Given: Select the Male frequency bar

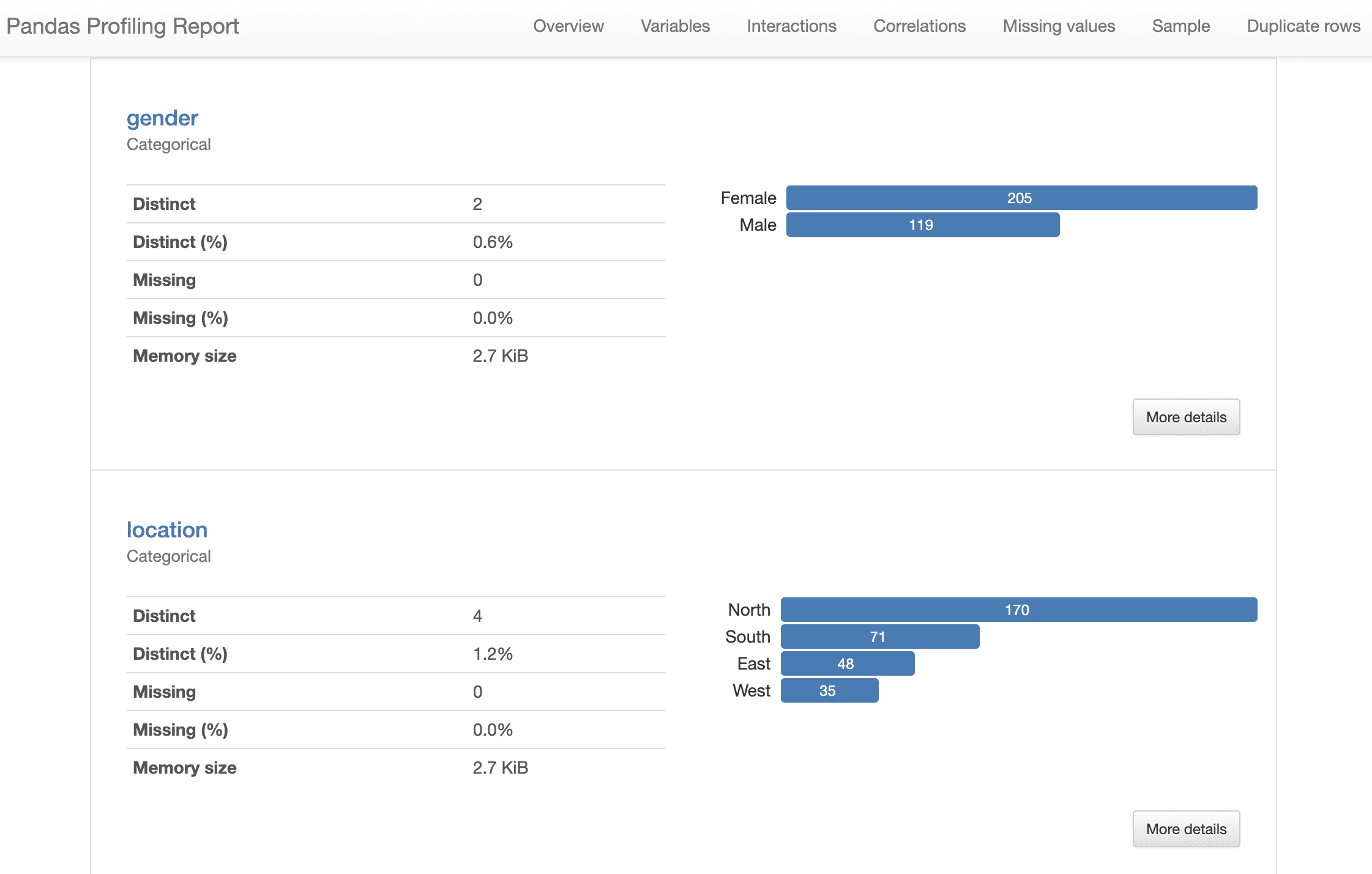Looking at the screenshot, I should pos(921,225).
